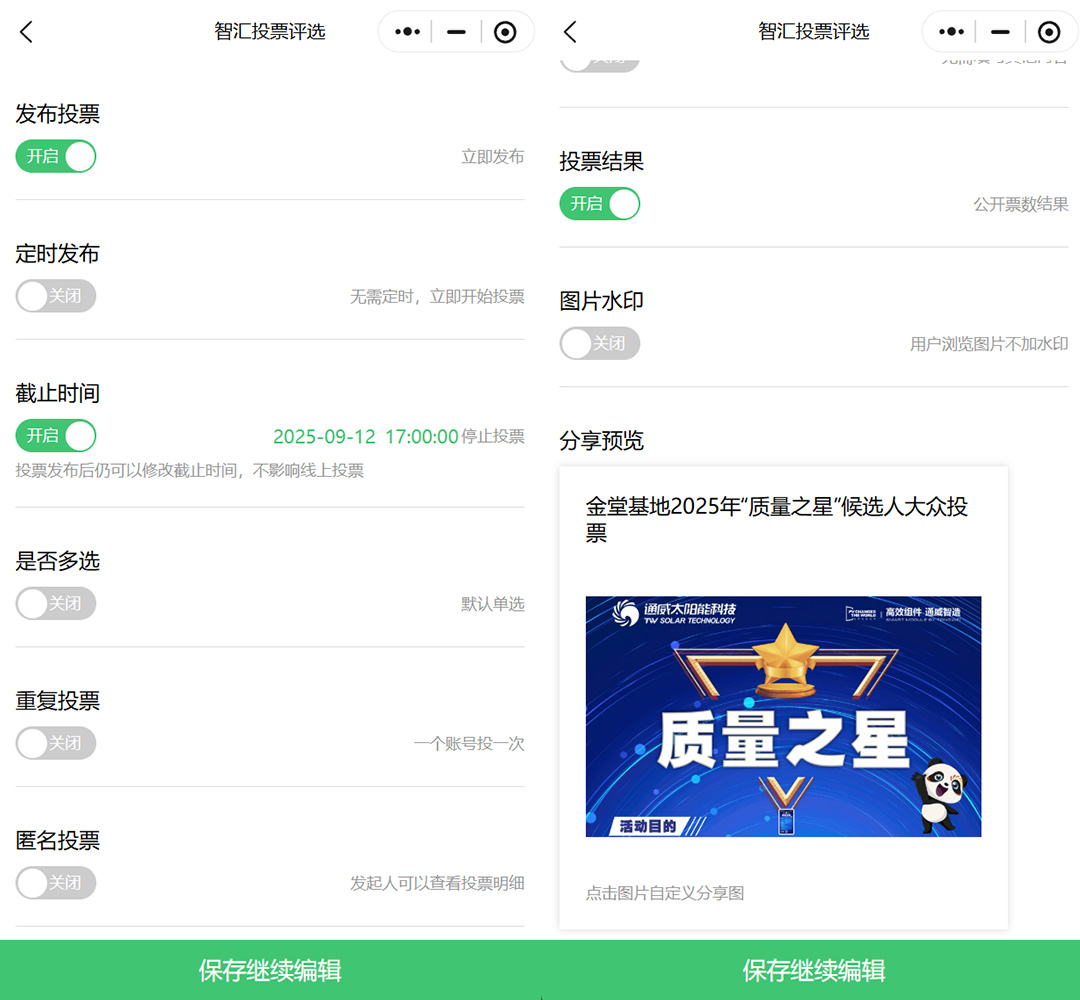Close mini program via right panel's circle icon

click(1049, 32)
